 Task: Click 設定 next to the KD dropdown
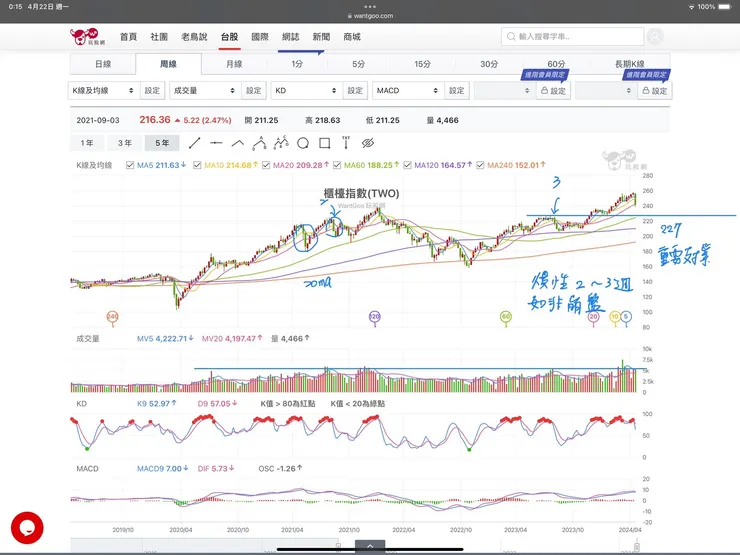tap(355, 91)
